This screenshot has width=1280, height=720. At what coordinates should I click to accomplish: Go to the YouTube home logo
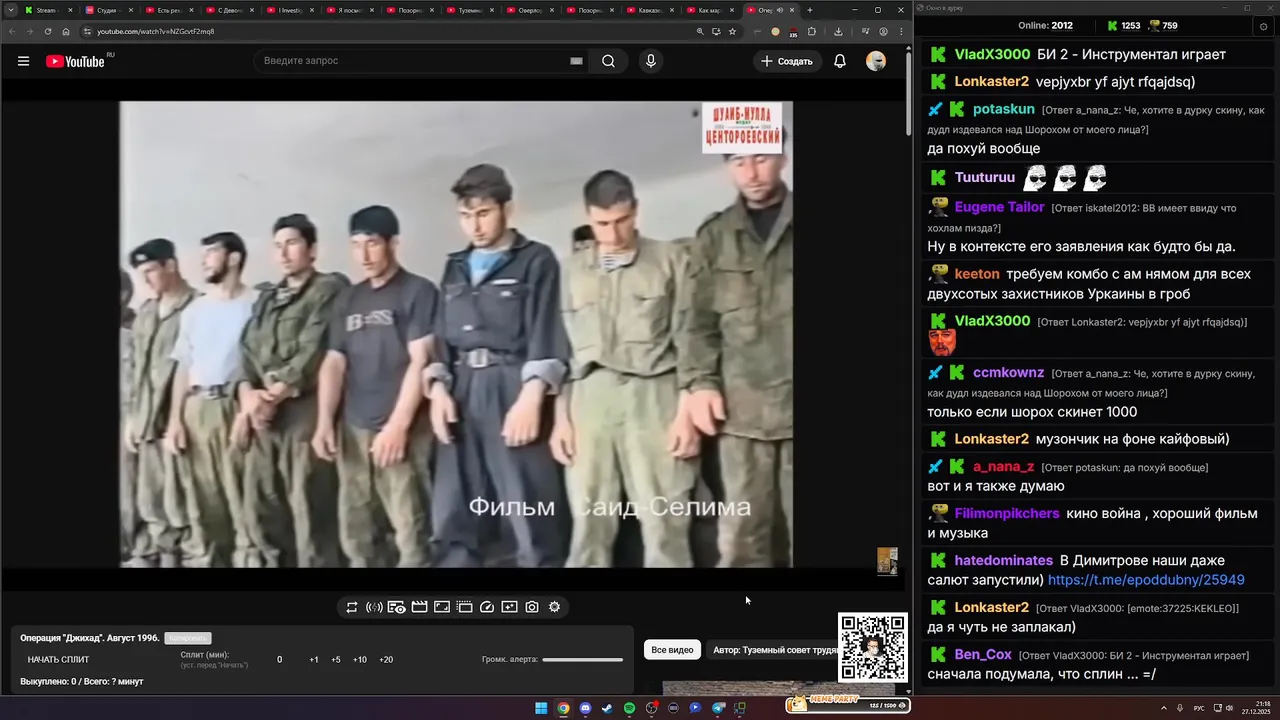75,61
